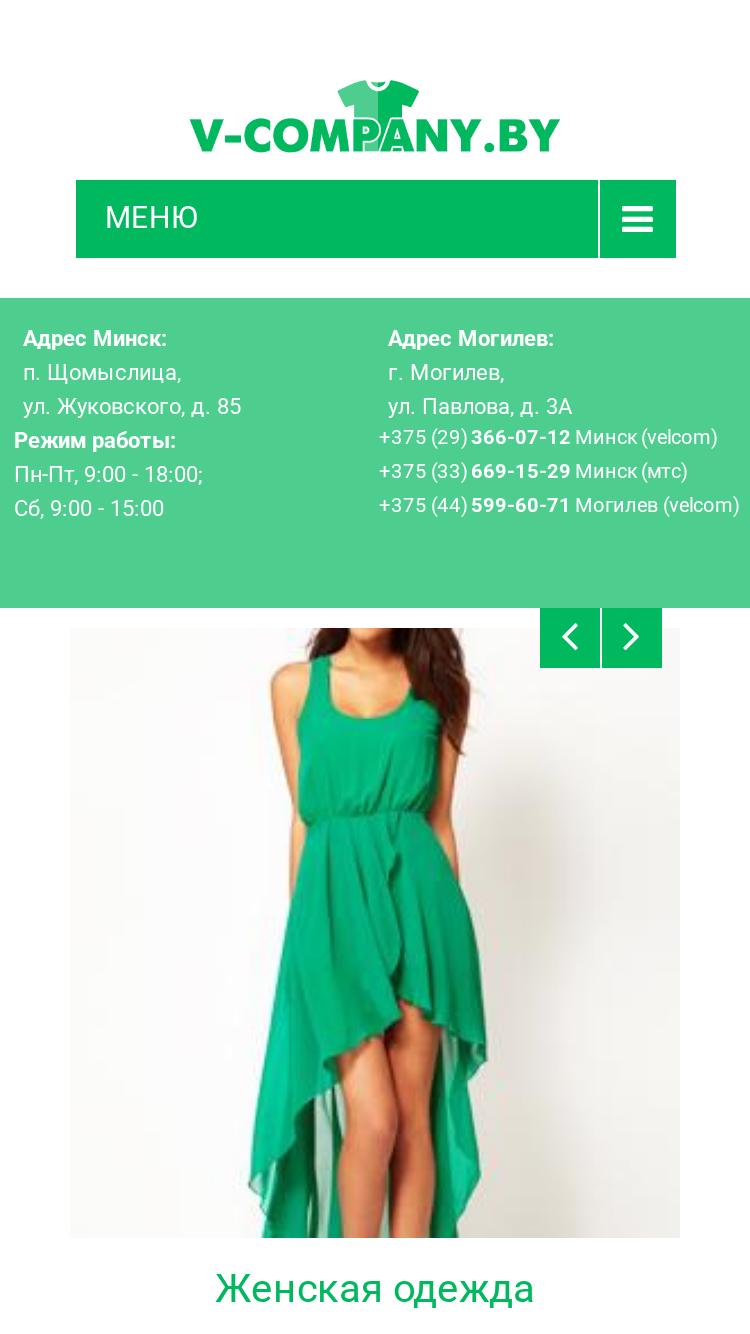
Task: Tap the 599-60-71 Могилев velcom number
Action: 559,505
